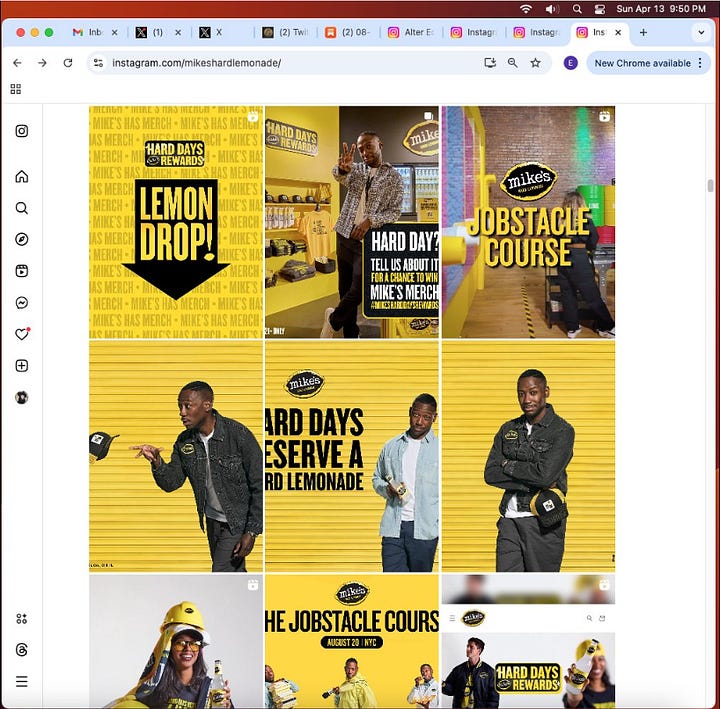Close the active Instagram tab
Image resolution: width=720 pixels, height=709 pixels.
tap(618, 33)
